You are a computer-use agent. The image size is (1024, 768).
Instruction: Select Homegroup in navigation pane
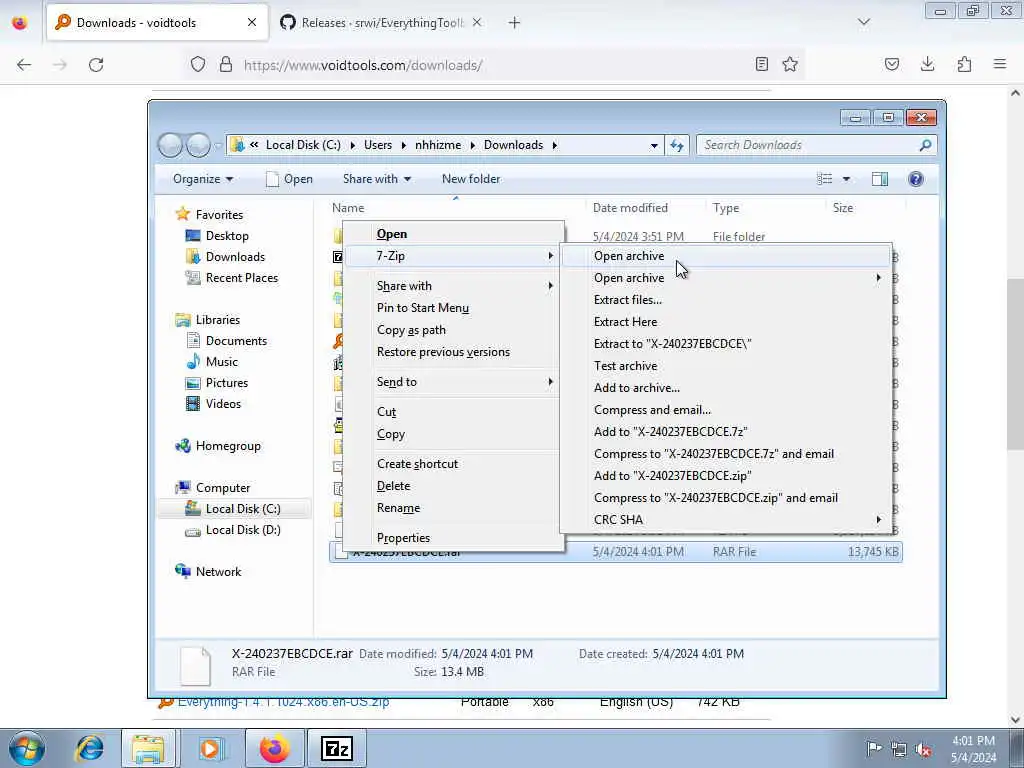pos(228,446)
